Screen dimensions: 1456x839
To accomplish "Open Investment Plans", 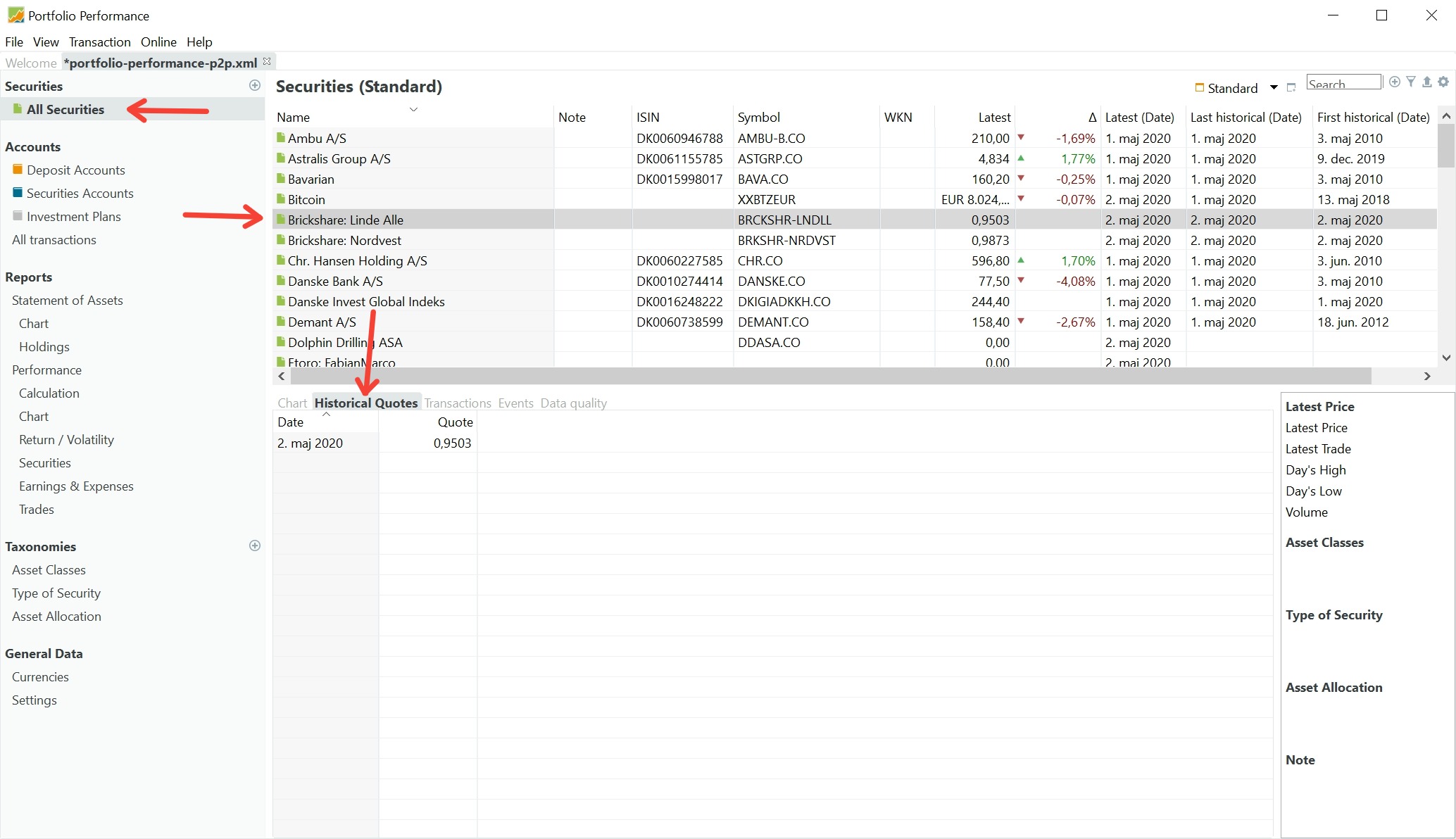I will 73,216.
